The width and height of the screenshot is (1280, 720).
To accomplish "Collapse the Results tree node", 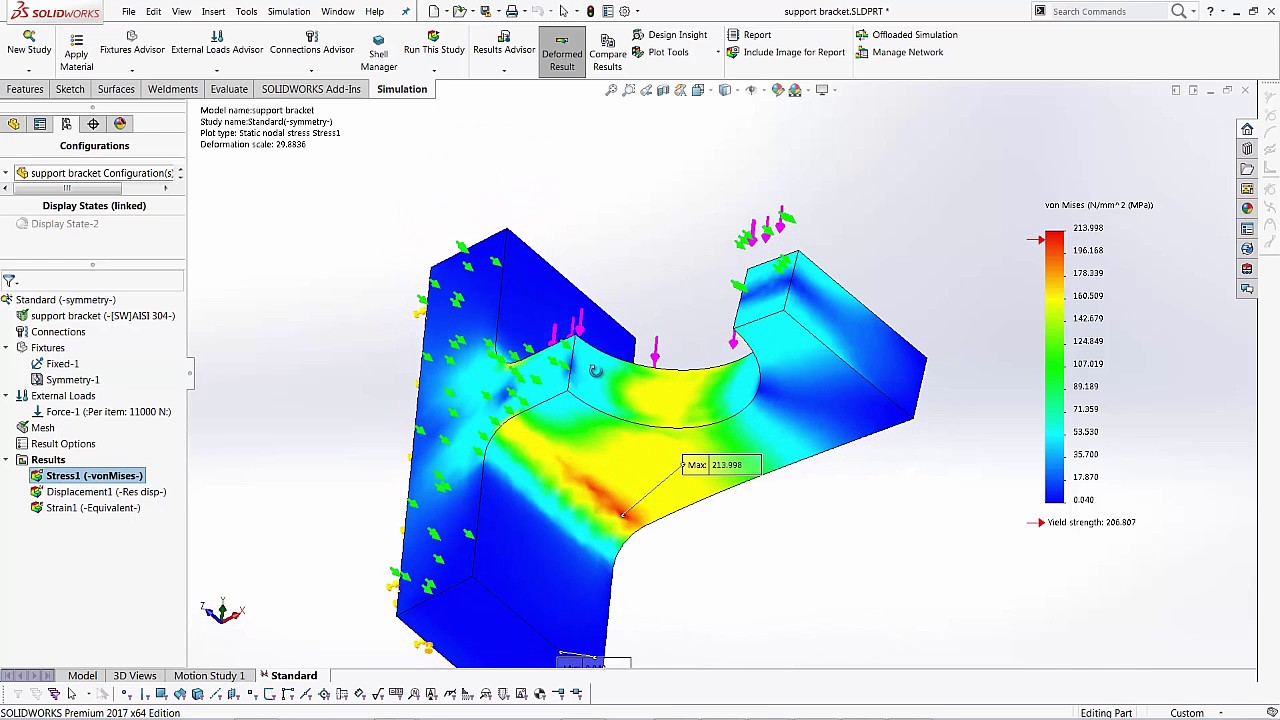I will [x=6, y=460].
